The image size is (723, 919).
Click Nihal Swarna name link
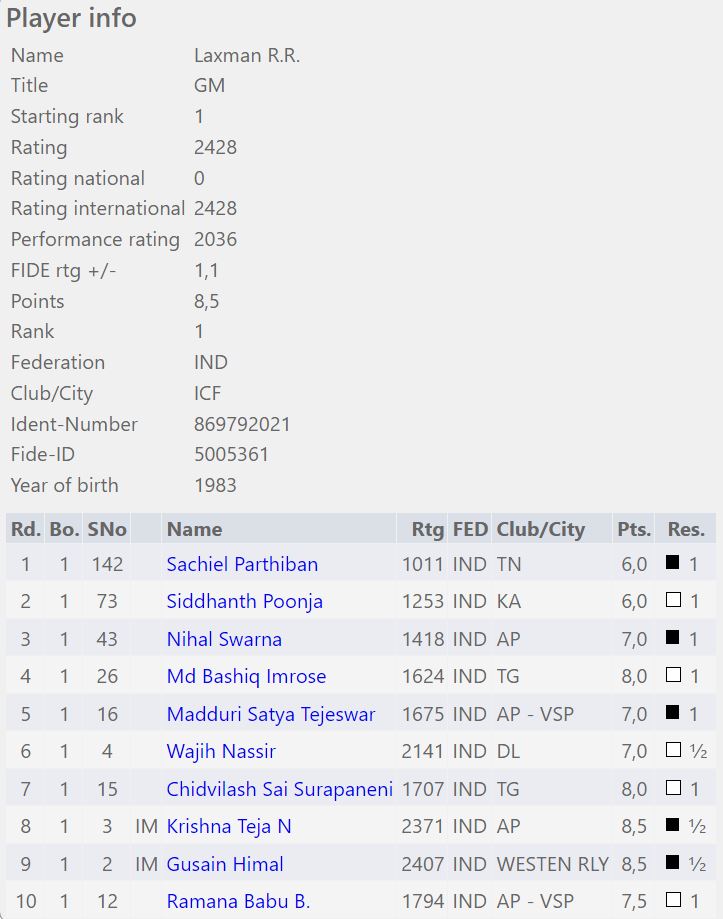[x=224, y=639]
